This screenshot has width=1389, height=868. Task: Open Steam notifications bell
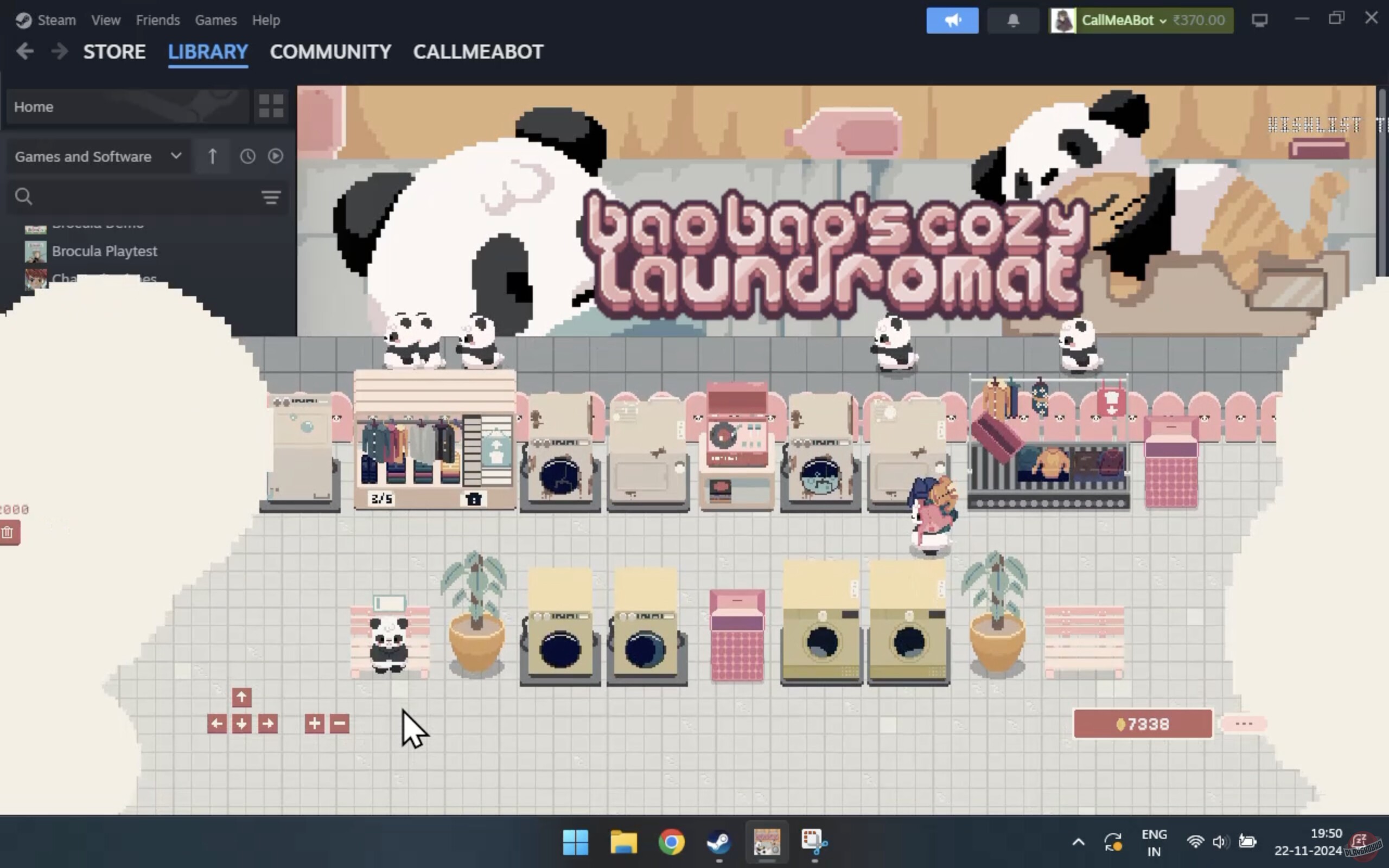[x=1013, y=20]
